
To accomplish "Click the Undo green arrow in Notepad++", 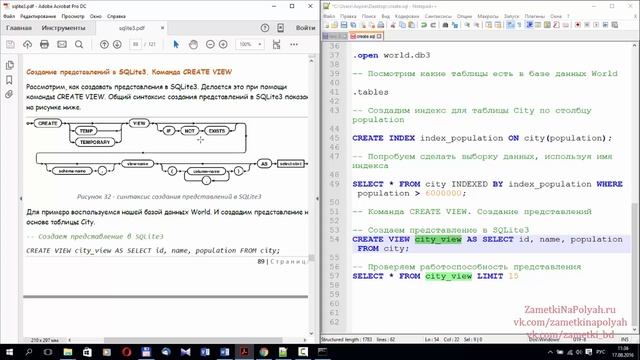I will click(424, 25).
